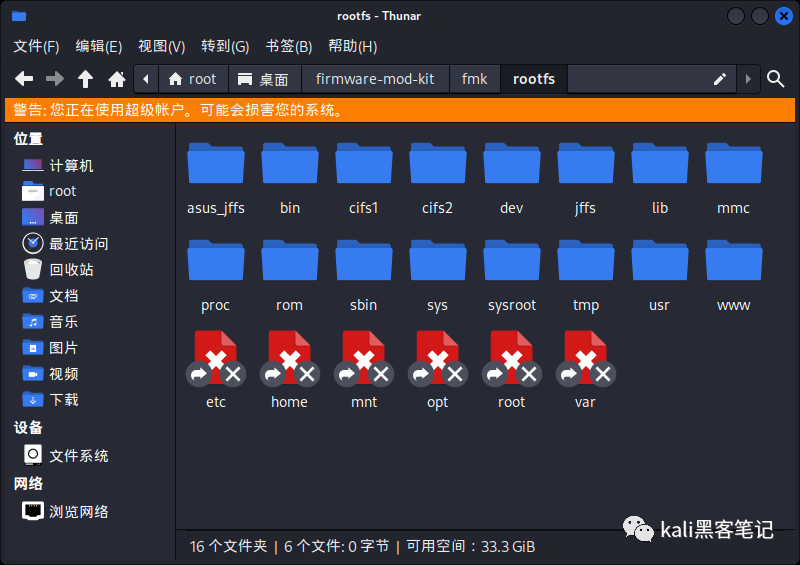Open 文件系统 under 设备
The width and height of the screenshot is (800, 565).
click(x=65, y=455)
